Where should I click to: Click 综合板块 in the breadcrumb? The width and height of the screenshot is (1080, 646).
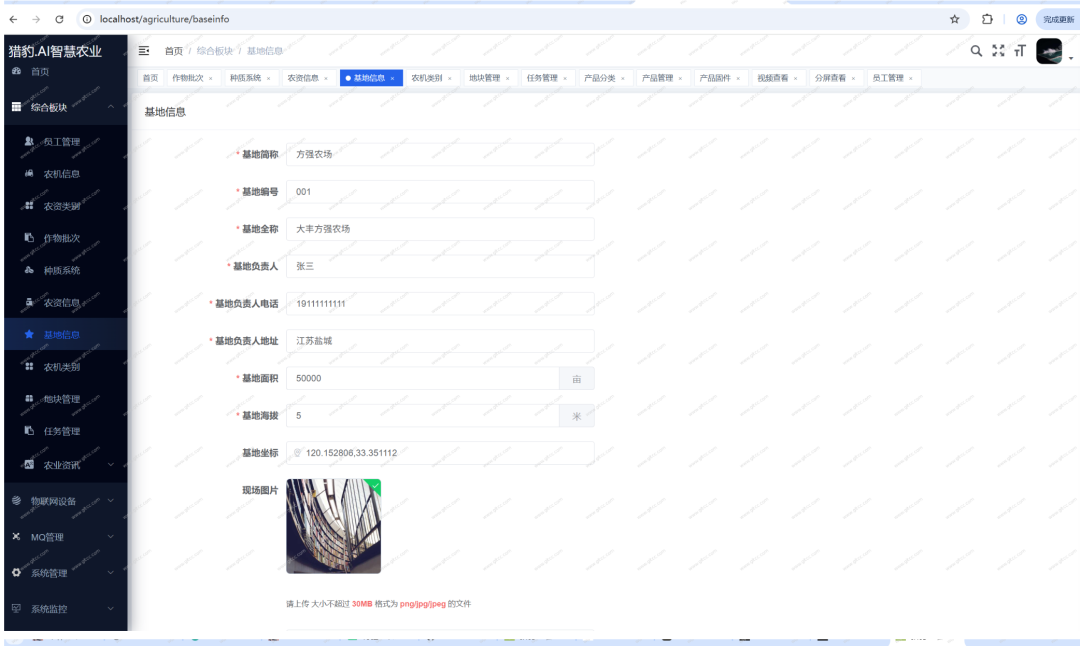coord(215,51)
